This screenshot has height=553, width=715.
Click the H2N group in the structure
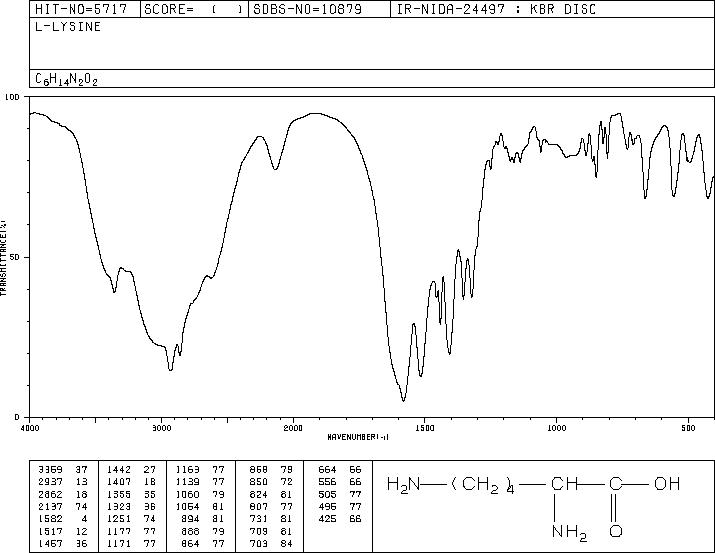(404, 484)
